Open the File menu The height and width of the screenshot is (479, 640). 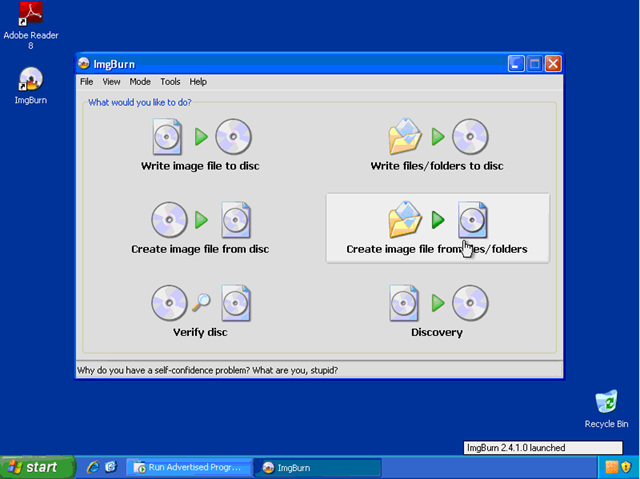(x=87, y=82)
